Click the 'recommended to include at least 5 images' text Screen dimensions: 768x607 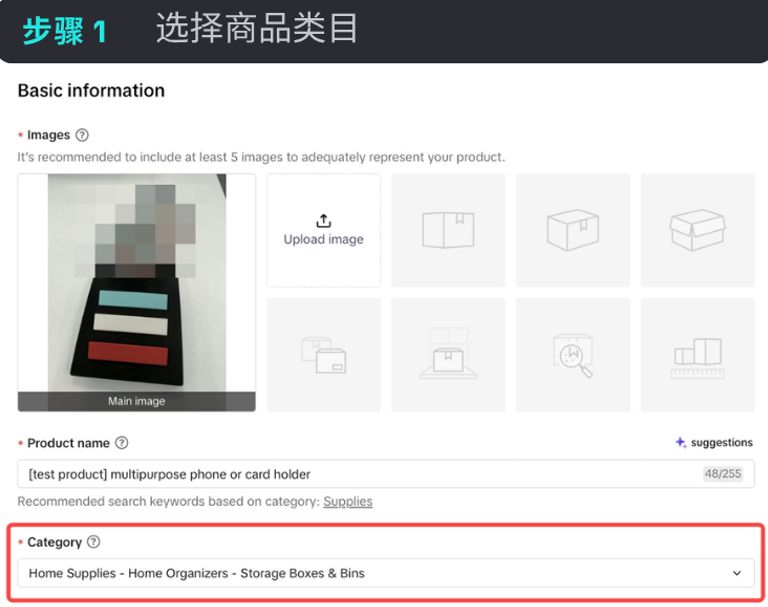pos(261,157)
